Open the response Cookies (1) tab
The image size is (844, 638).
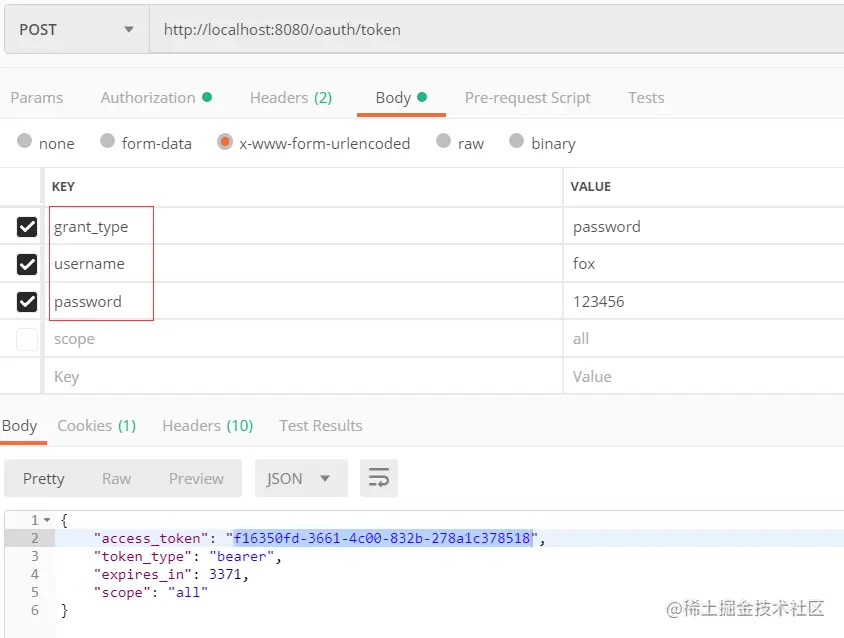[x=97, y=426]
